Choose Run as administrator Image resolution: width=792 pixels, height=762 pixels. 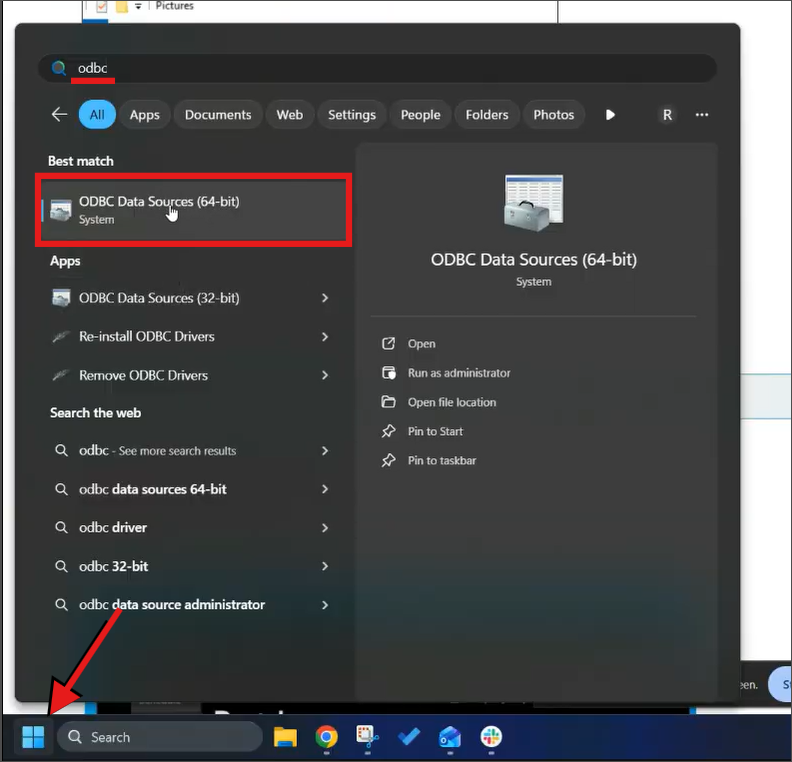pos(459,373)
